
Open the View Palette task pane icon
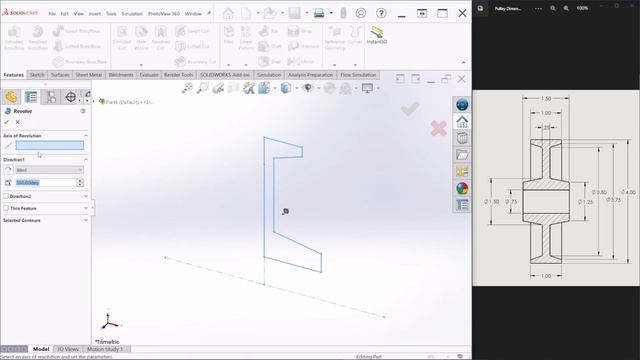[x=462, y=172]
